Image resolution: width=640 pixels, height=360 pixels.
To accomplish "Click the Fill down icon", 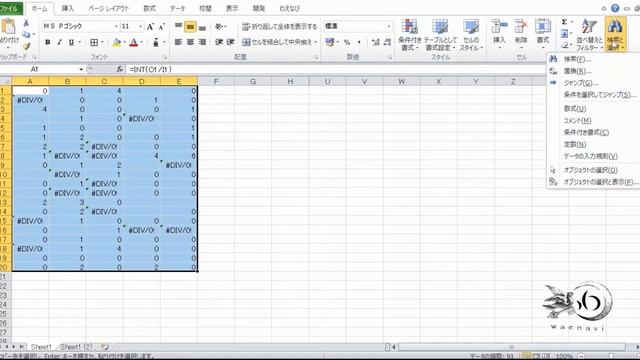I will [564, 33].
